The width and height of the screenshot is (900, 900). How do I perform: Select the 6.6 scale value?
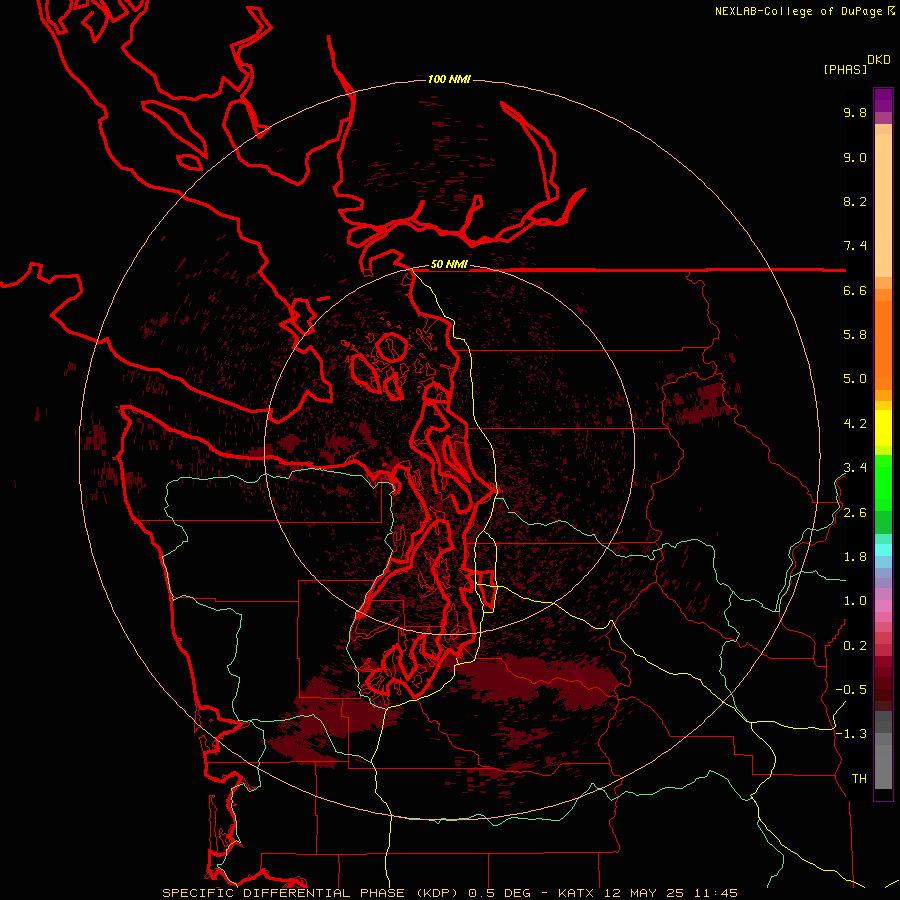click(x=855, y=291)
